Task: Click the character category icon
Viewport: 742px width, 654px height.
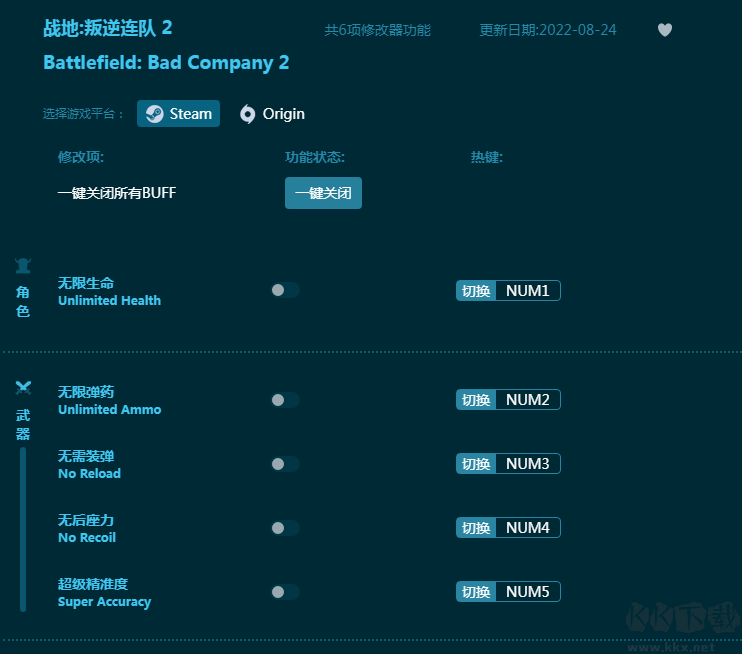Action: pyautogui.click(x=23, y=266)
